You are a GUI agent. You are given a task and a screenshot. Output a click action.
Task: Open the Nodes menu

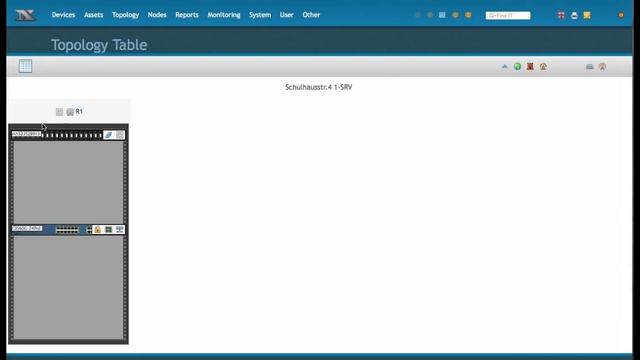pos(157,15)
